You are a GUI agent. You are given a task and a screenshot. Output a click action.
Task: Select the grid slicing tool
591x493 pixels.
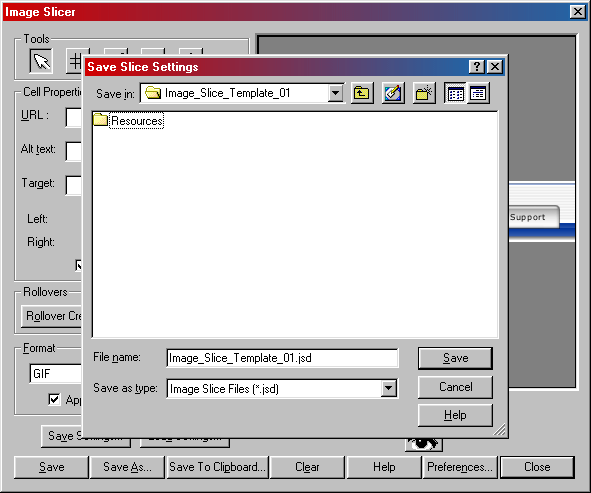[x=74, y=61]
